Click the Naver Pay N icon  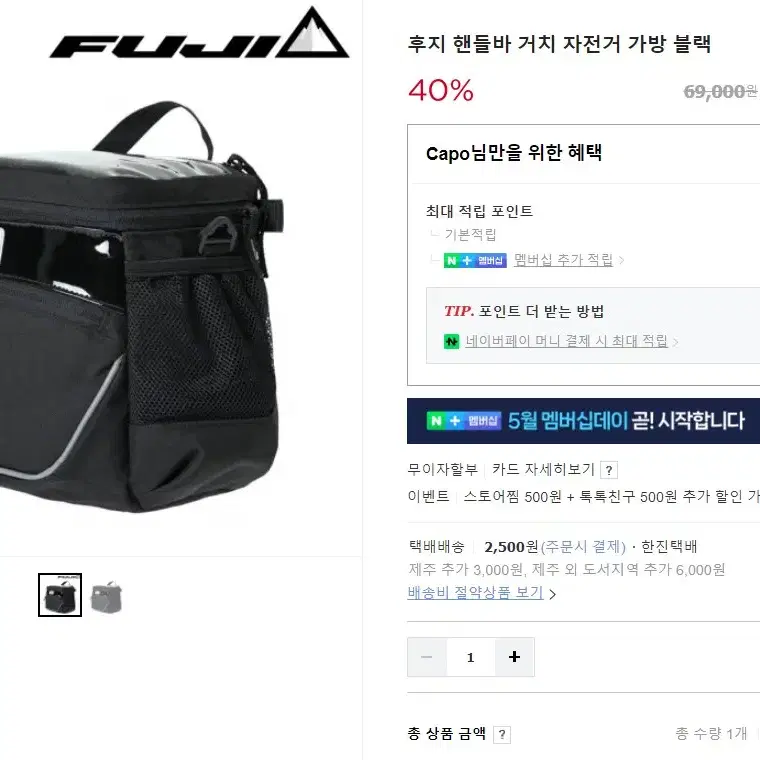point(451,341)
